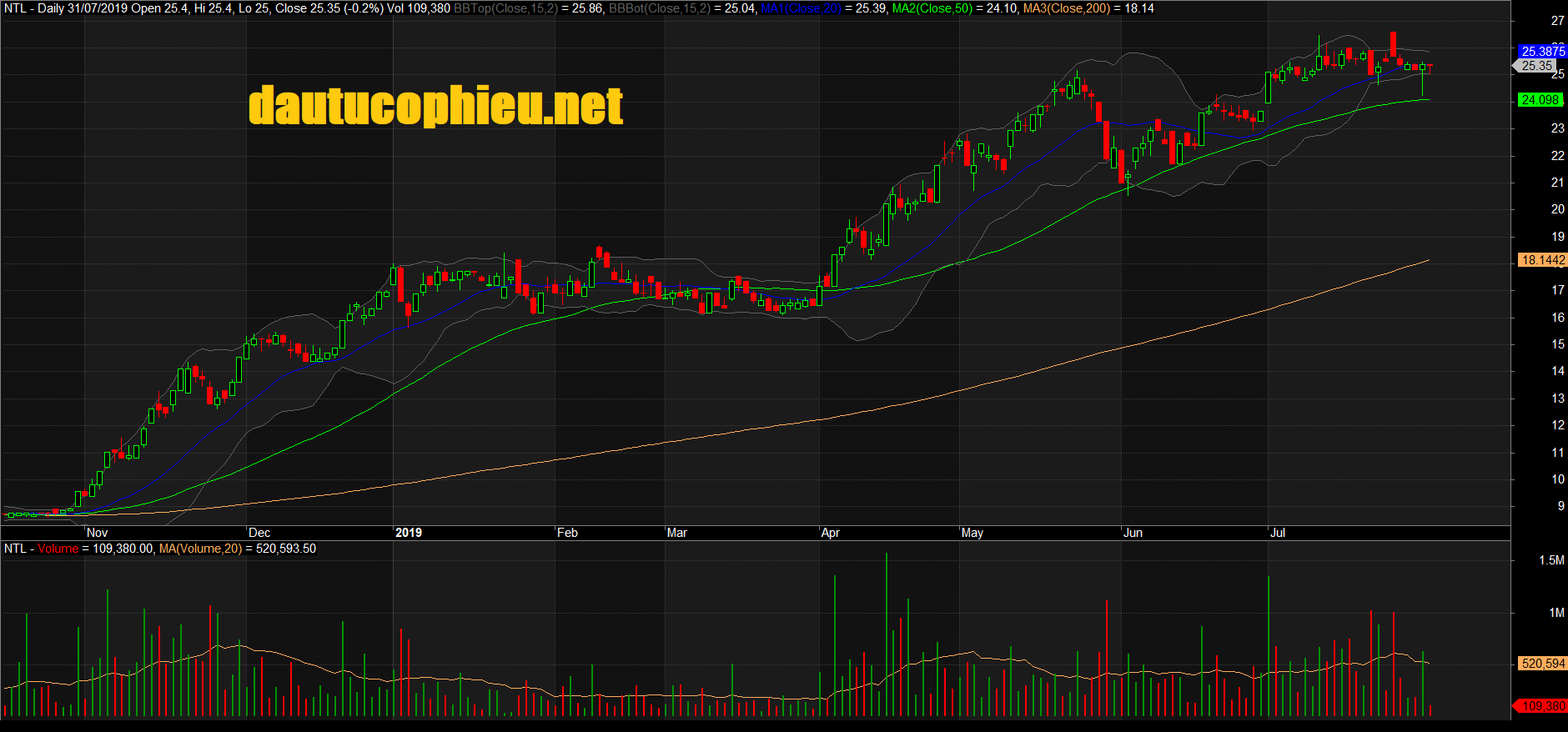The height and width of the screenshot is (732, 1568).
Task: Click the Nov label on time axis
Action: pyautogui.click(x=97, y=533)
